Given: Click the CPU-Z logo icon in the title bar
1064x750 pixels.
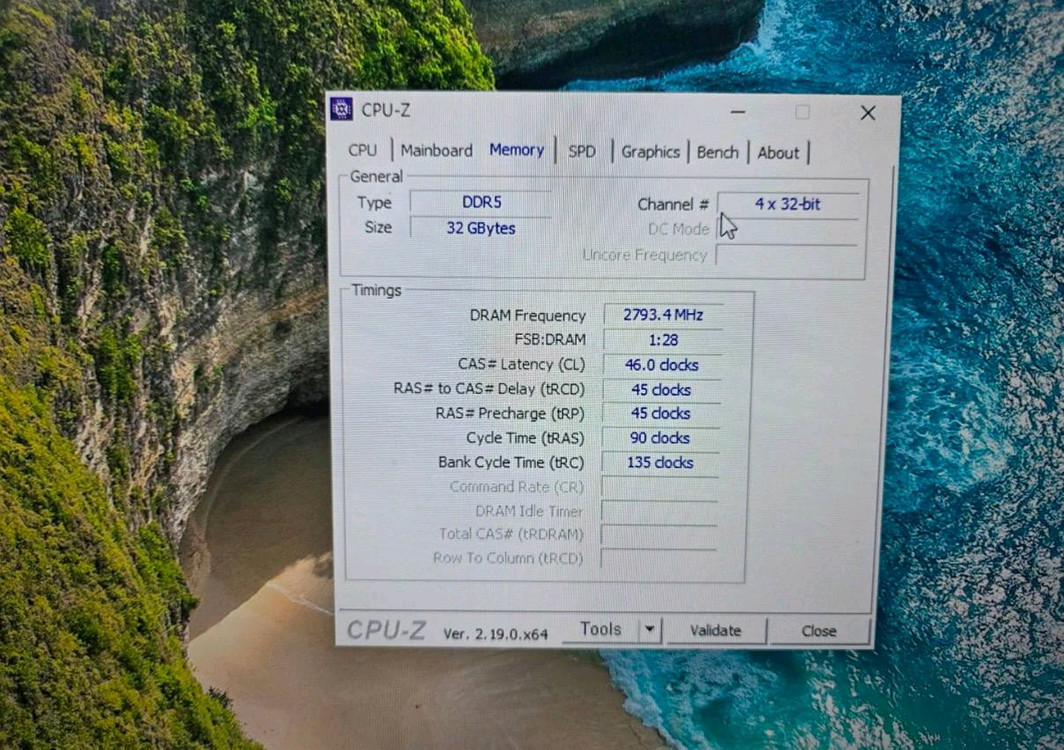Looking at the screenshot, I should point(341,110).
